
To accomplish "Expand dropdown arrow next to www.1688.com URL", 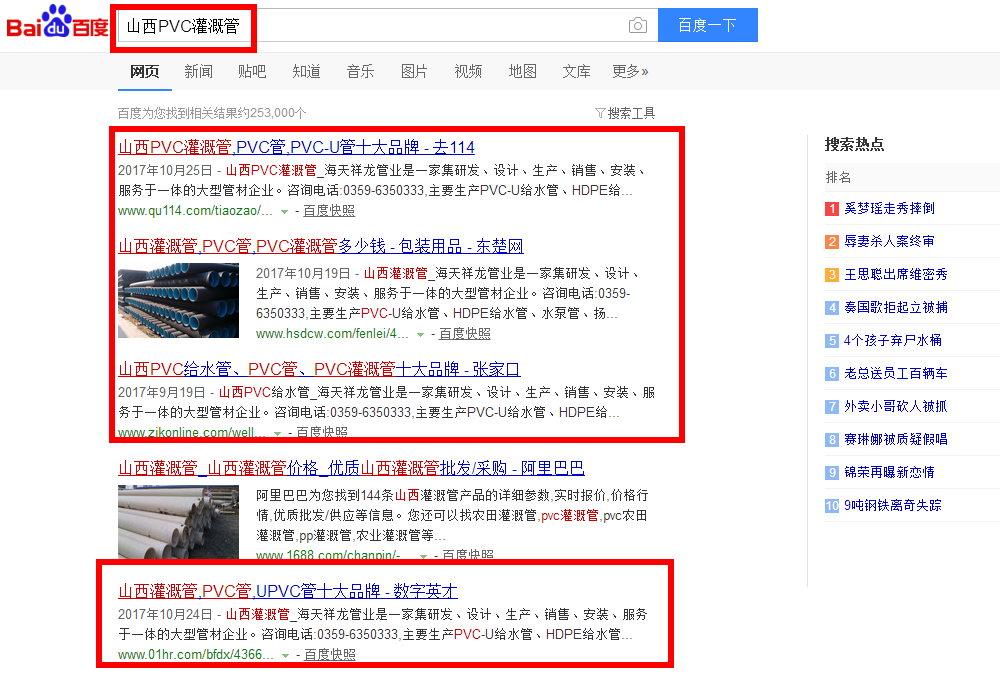I will (423, 556).
